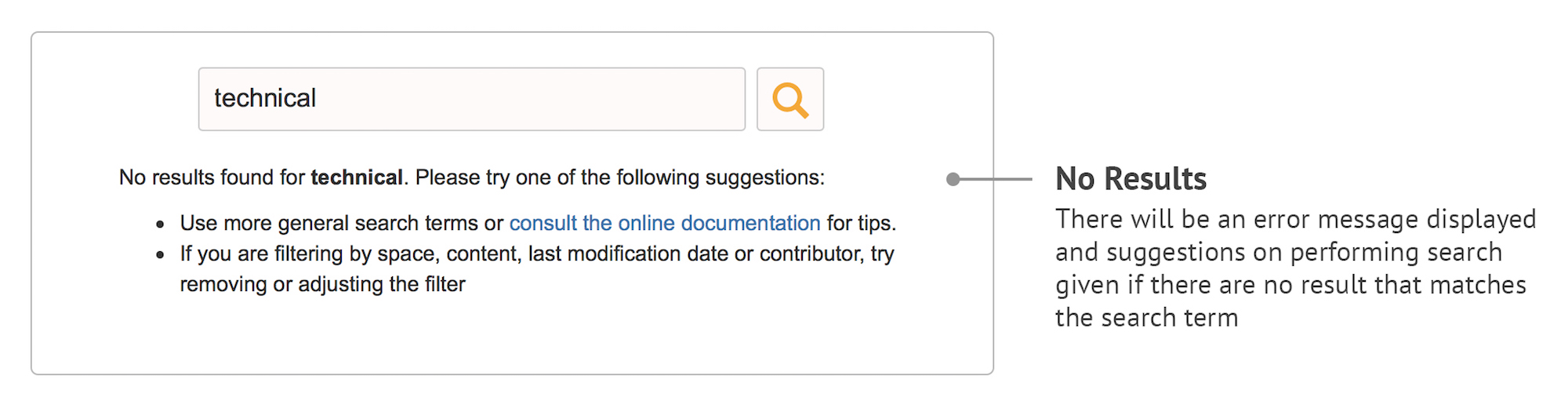Click the first suggestion's bullet marker
The height and width of the screenshot is (405, 1568).
coord(160,225)
